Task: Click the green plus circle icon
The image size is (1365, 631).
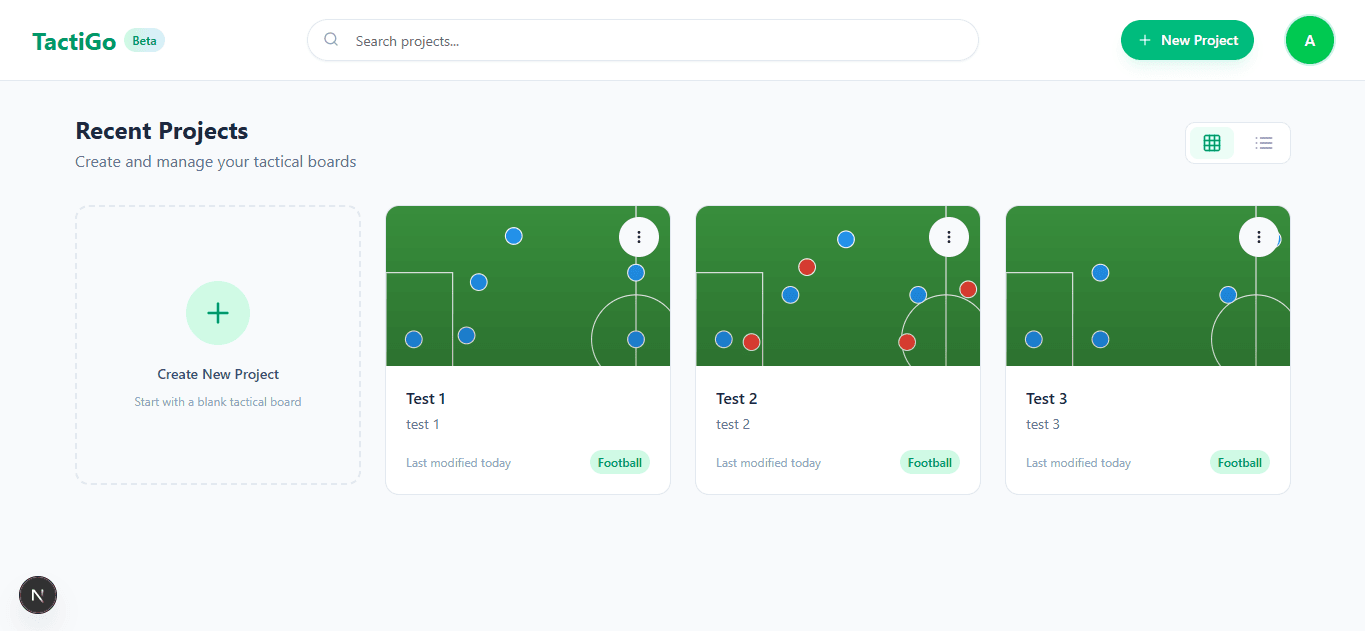Action: pos(218,313)
